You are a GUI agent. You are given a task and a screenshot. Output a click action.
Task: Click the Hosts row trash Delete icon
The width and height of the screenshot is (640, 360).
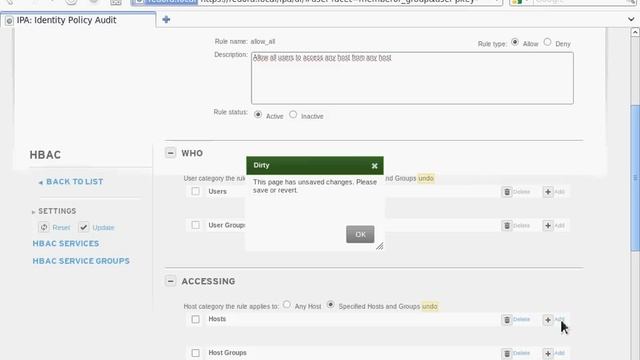[x=507, y=320]
